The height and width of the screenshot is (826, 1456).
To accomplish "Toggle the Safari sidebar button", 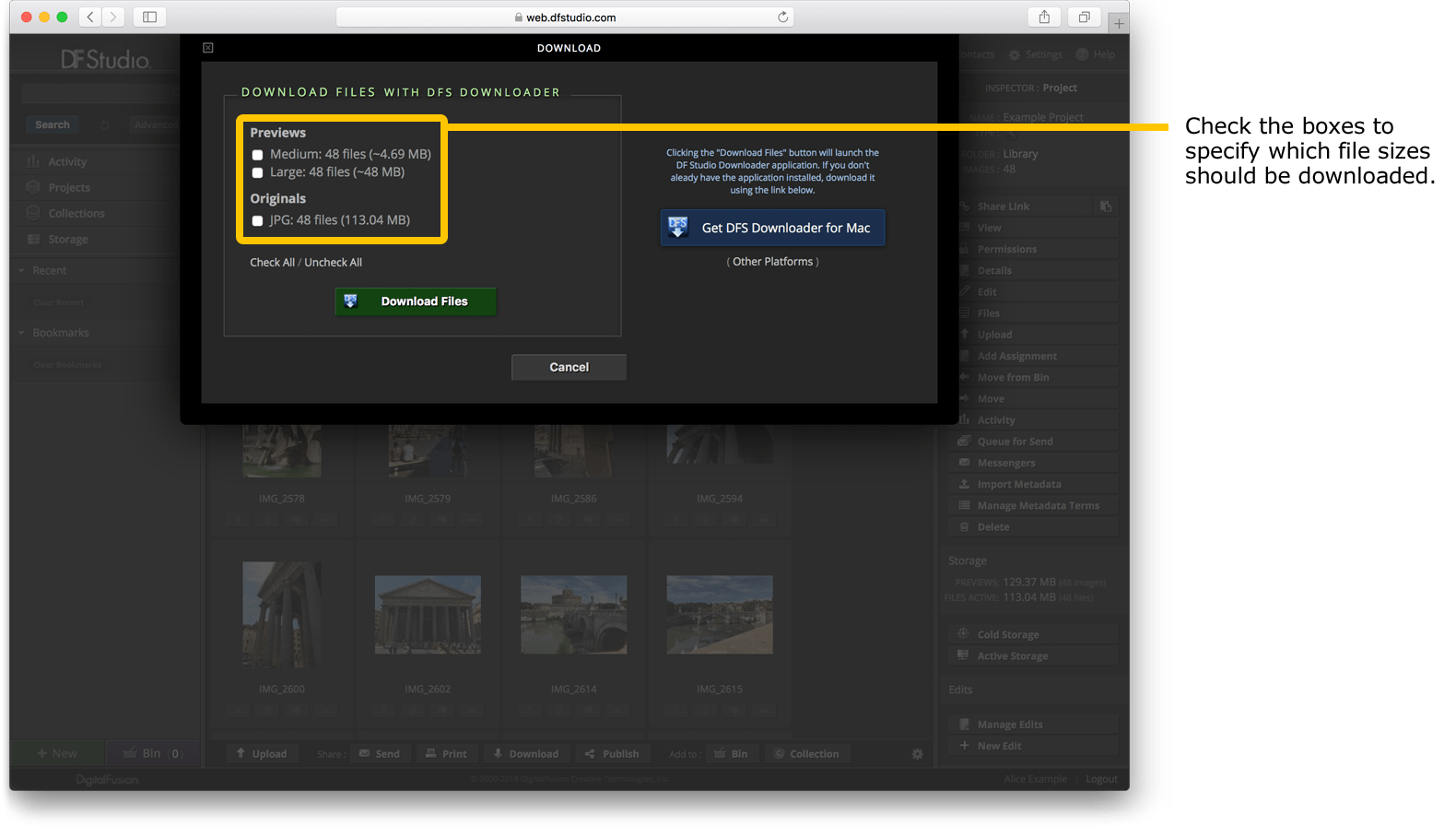I will [149, 17].
